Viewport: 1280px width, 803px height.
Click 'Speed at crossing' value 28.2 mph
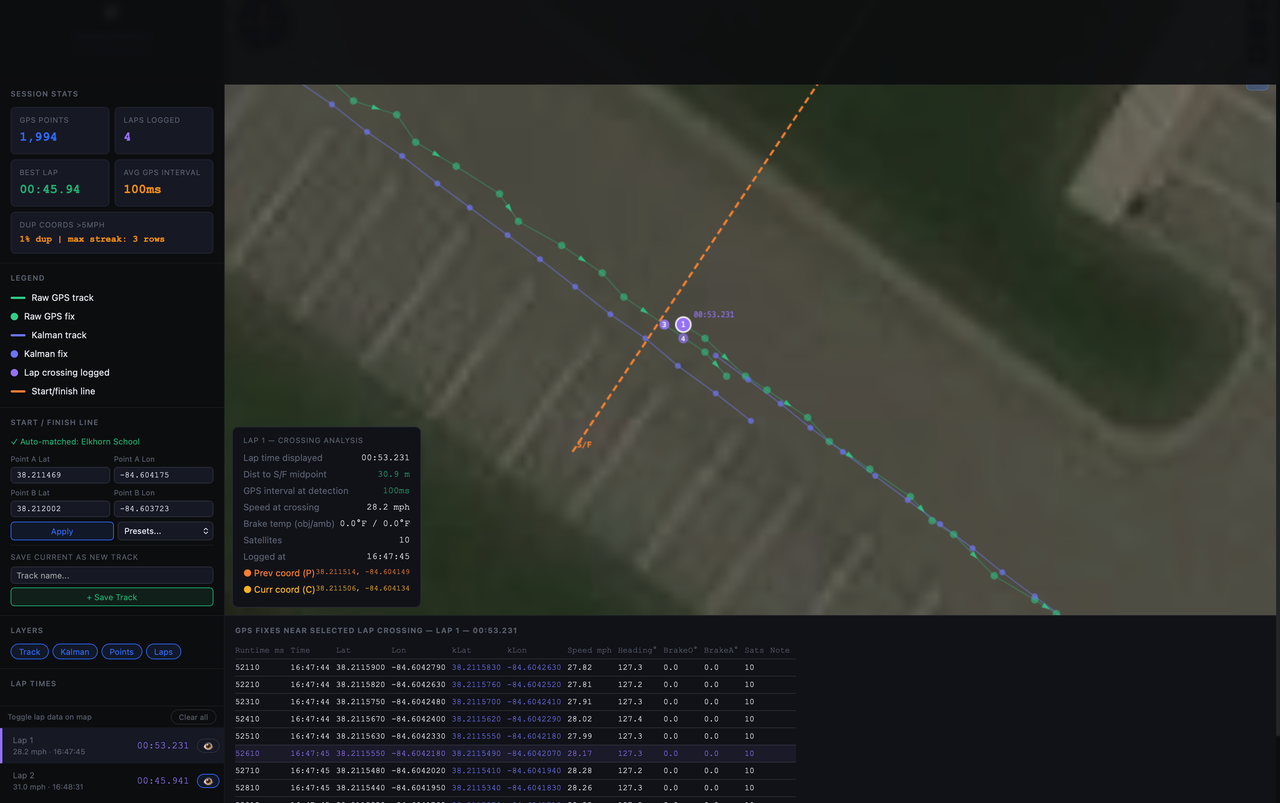(388, 507)
